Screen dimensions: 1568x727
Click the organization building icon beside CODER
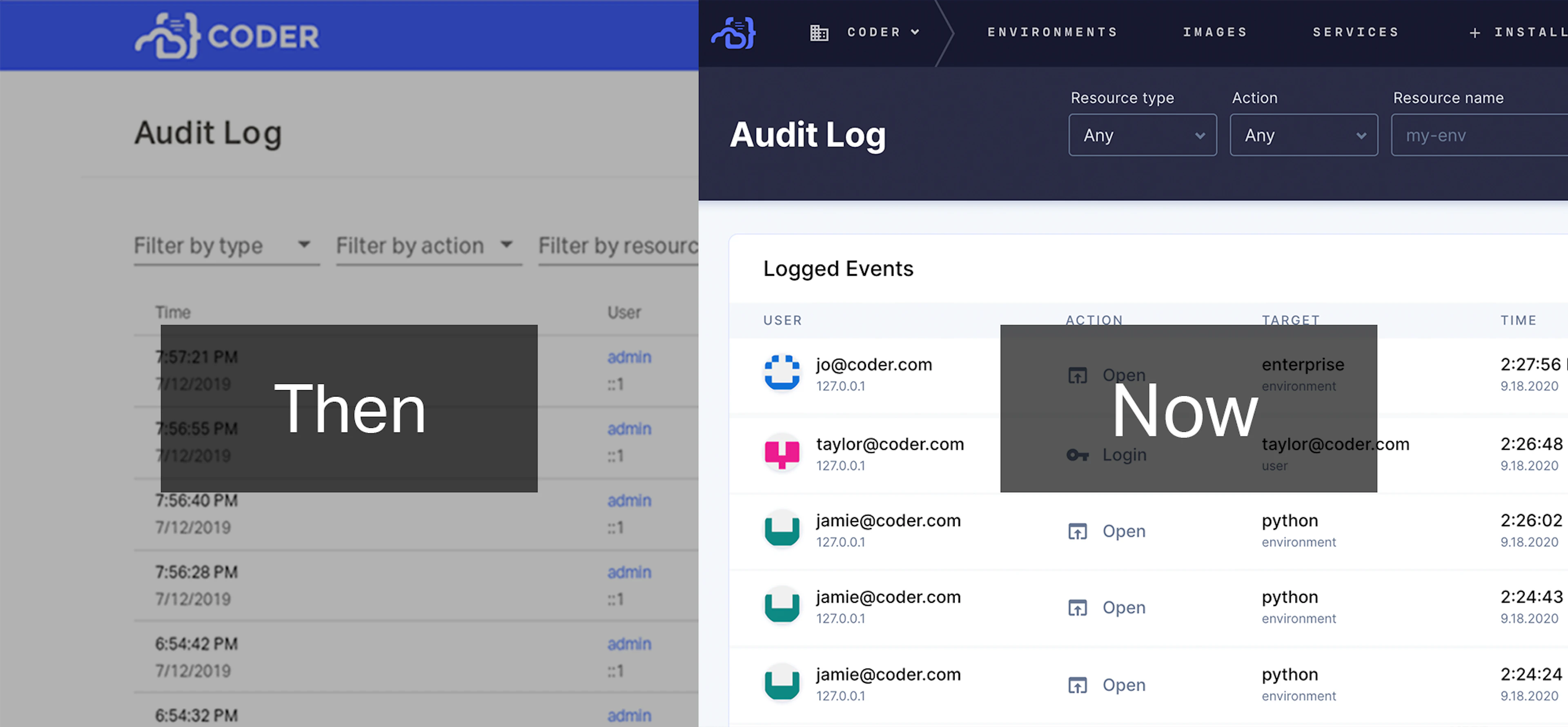pyautogui.click(x=819, y=32)
